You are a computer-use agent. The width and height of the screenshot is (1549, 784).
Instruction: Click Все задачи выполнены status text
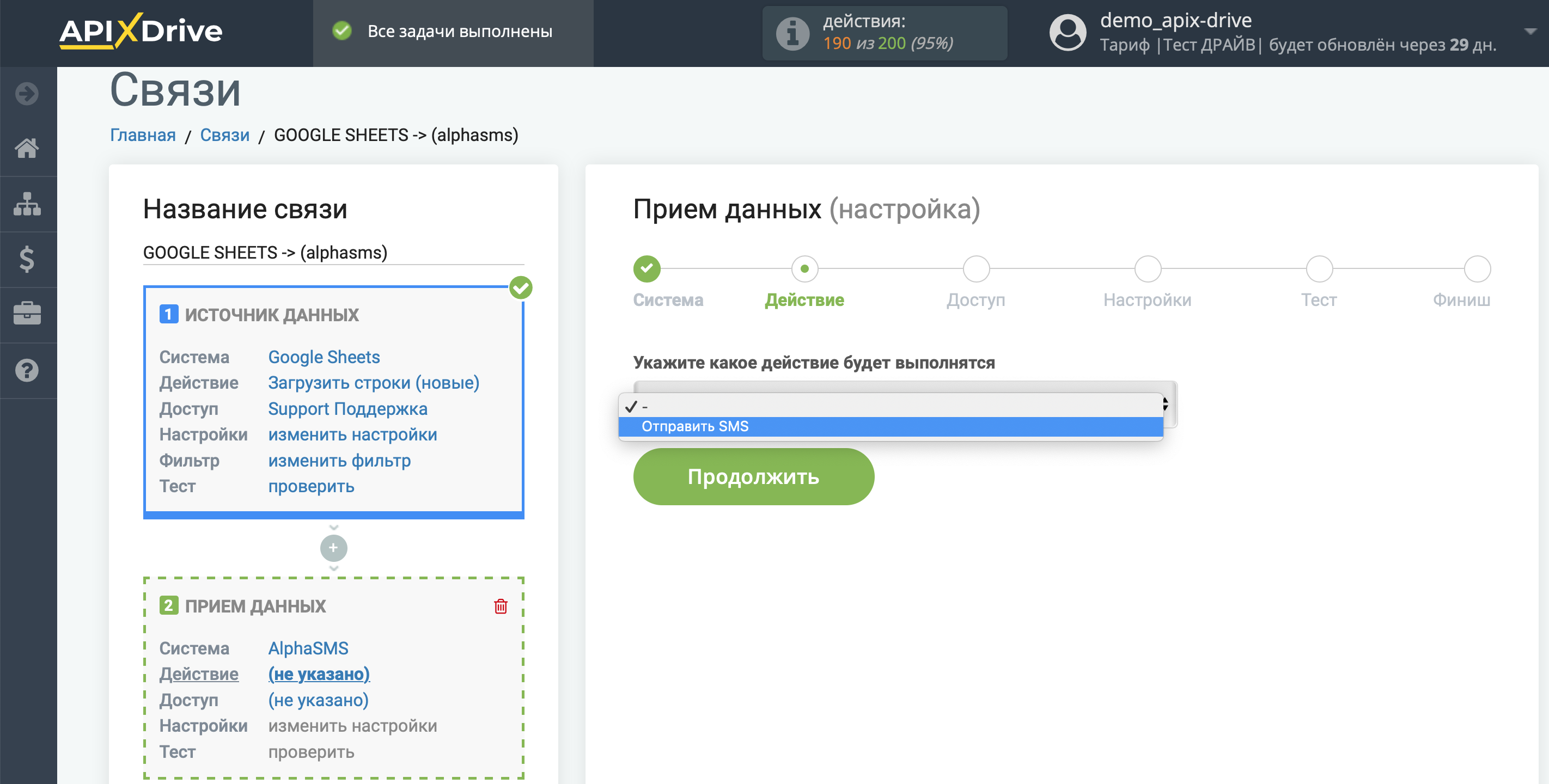click(x=459, y=30)
